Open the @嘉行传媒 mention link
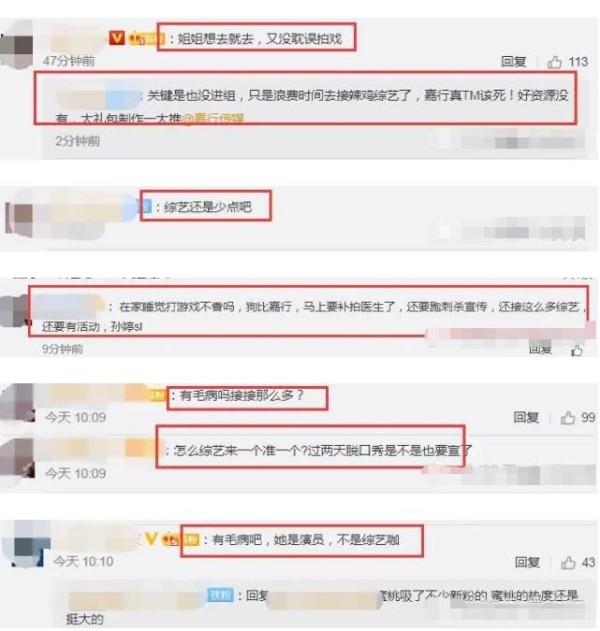The width and height of the screenshot is (600, 631). tap(213, 119)
